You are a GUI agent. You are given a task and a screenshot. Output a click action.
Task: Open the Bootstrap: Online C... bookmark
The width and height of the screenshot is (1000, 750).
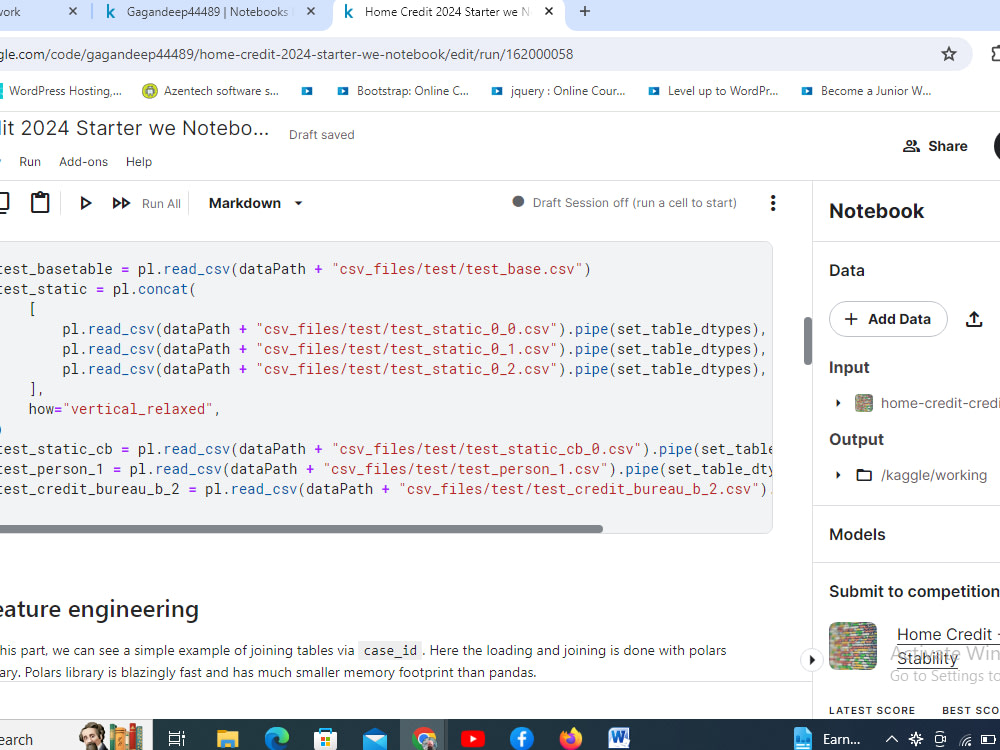click(403, 91)
